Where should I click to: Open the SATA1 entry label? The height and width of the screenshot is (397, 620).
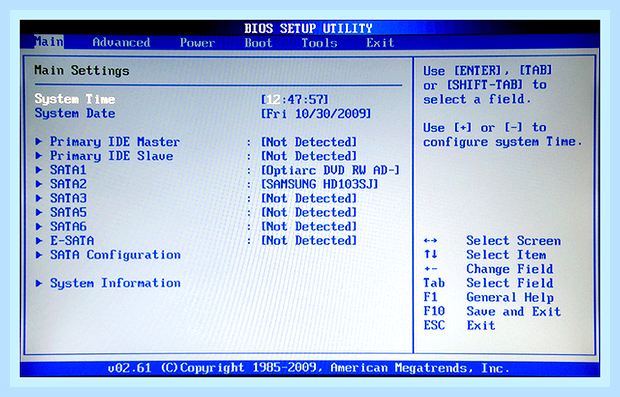(68, 170)
